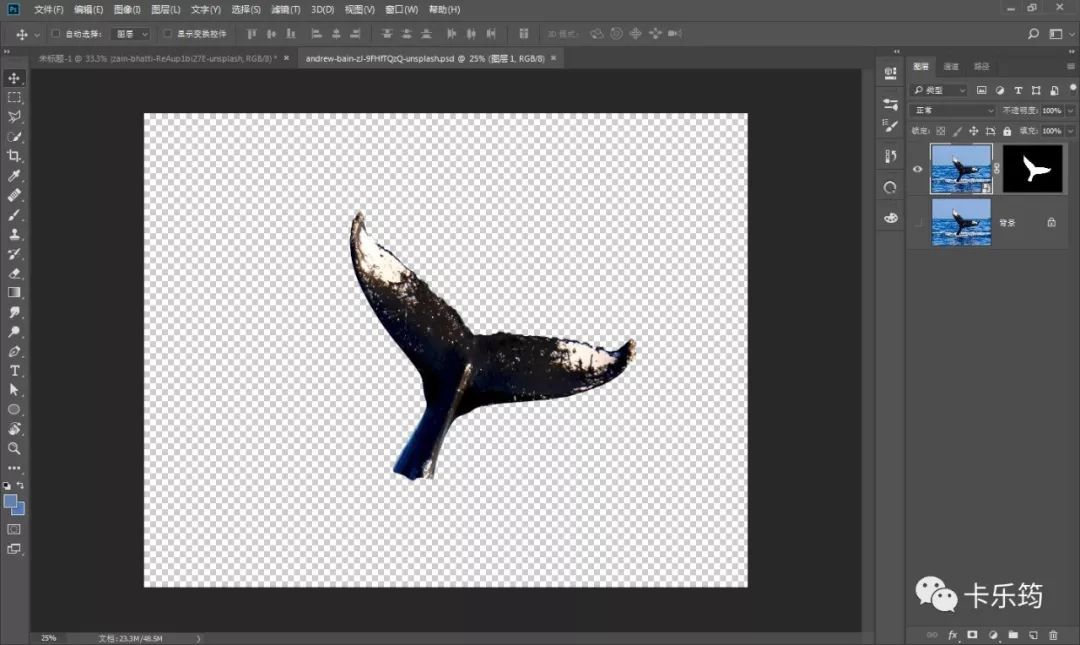Open the Image menu
The height and width of the screenshot is (645, 1080).
127,10
